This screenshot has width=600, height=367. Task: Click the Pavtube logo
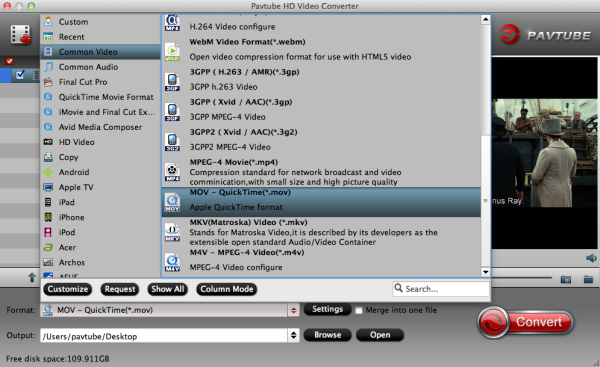coord(546,35)
